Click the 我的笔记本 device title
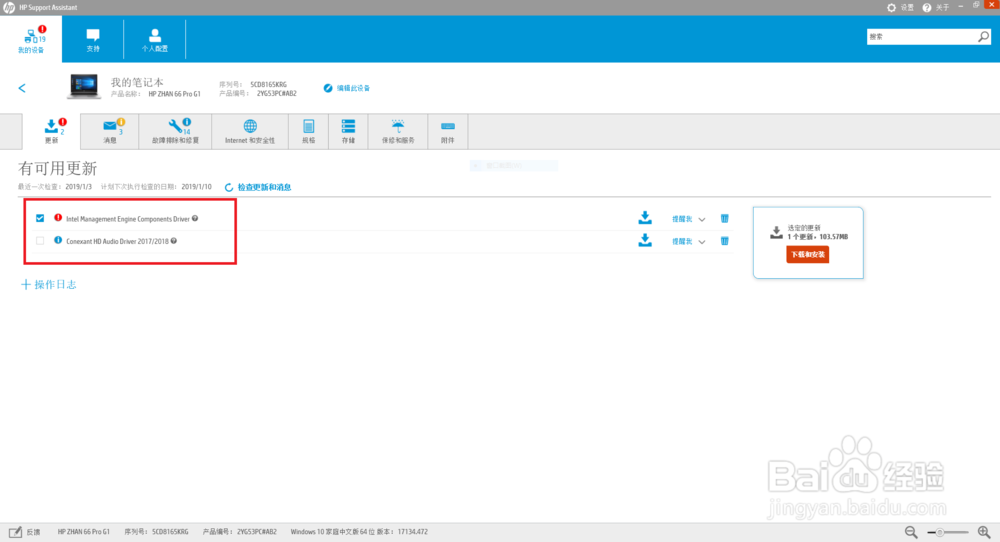 click(136, 82)
